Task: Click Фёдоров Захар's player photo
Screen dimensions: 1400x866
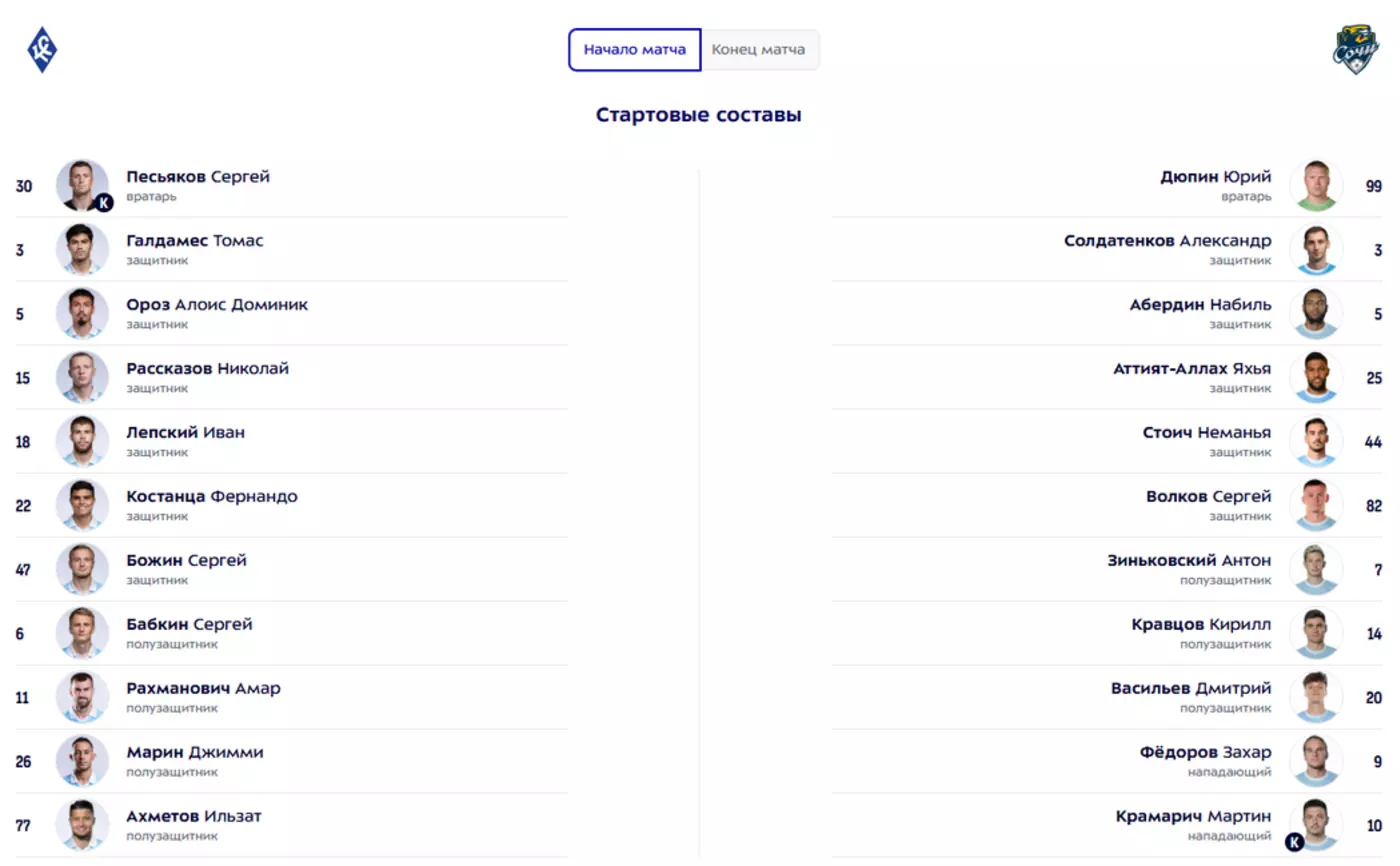Action: pyautogui.click(x=1316, y=761)
